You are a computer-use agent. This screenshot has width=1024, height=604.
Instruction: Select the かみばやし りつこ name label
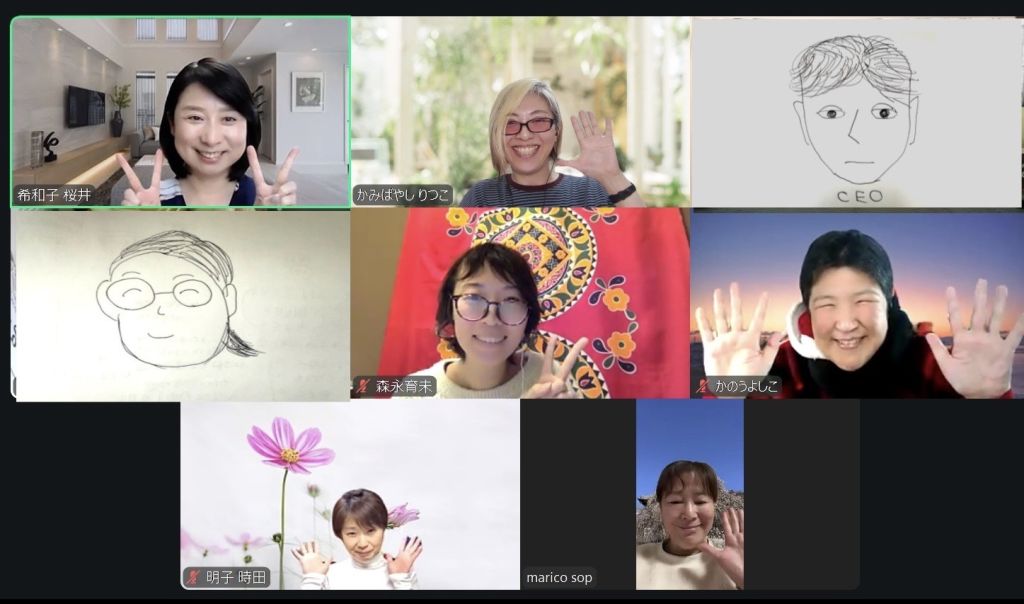(403, 195)
